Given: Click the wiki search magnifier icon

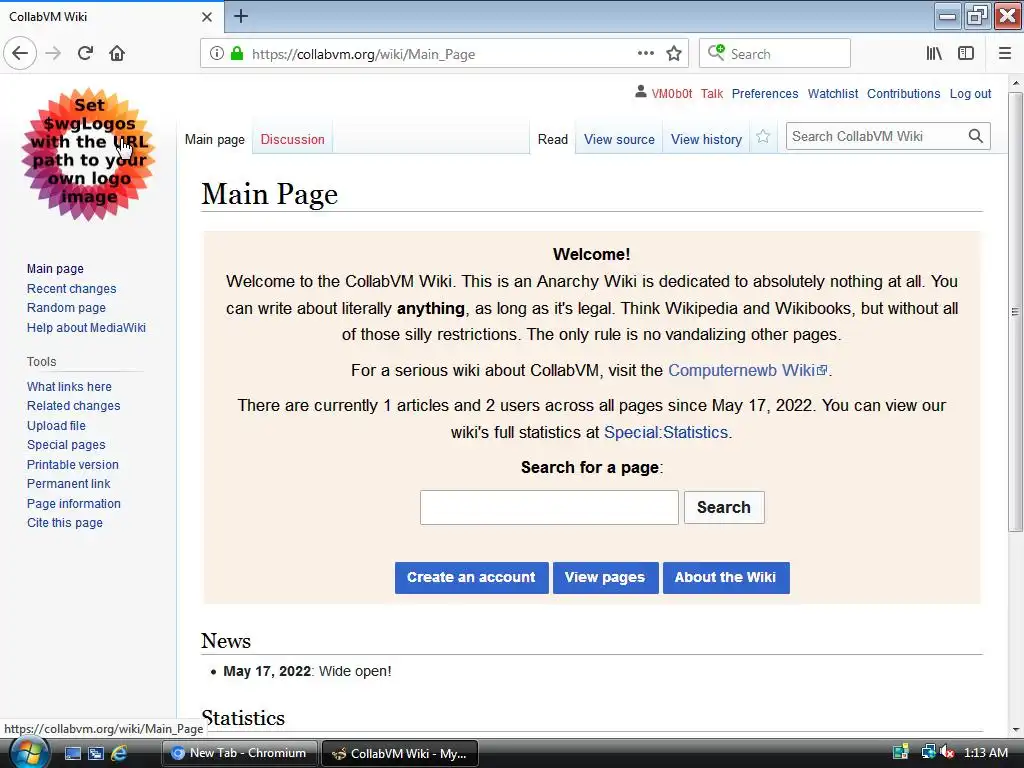Looking at the screenshot, I should [976, 136].
